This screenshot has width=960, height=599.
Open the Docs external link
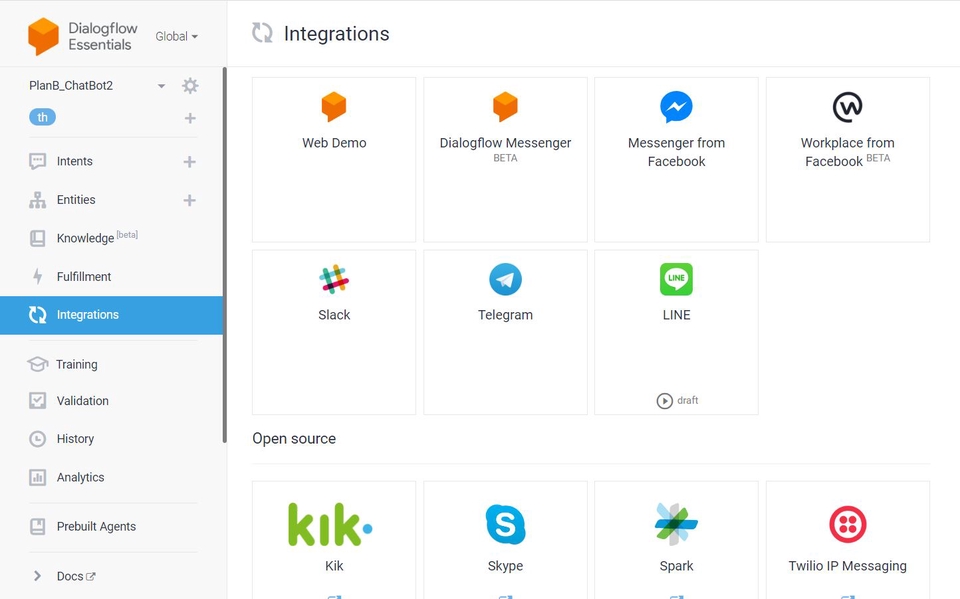(x=76, y=576)
